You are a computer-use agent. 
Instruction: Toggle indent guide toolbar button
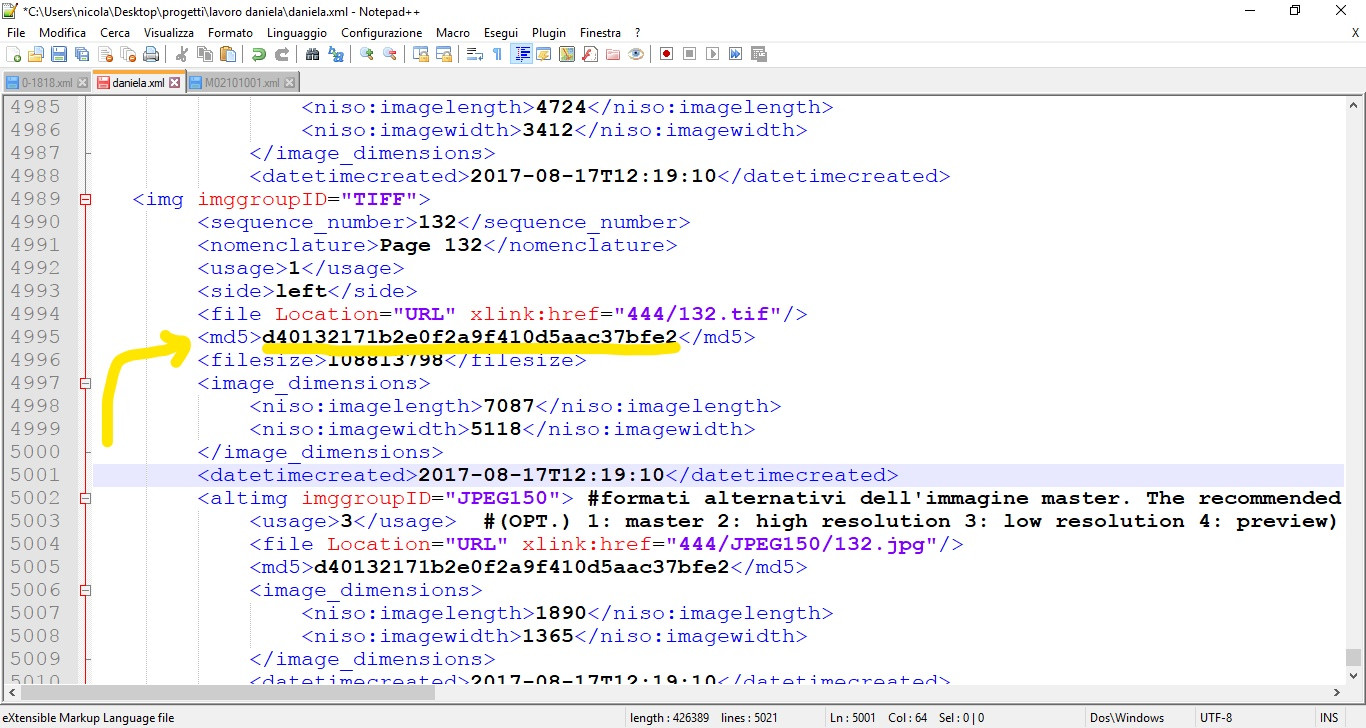(x=521, y=54)
